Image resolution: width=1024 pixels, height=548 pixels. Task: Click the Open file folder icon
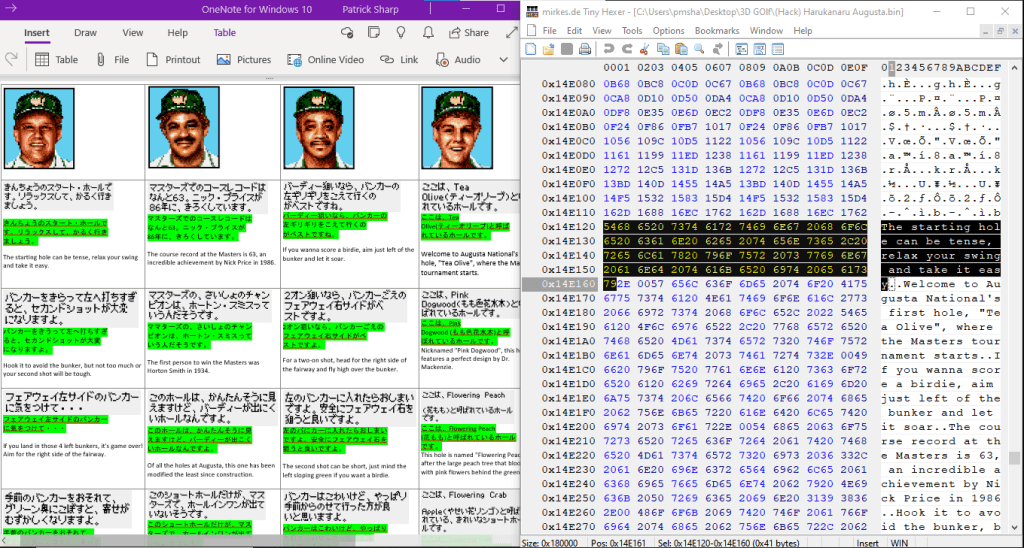click(x=547, y=47)
